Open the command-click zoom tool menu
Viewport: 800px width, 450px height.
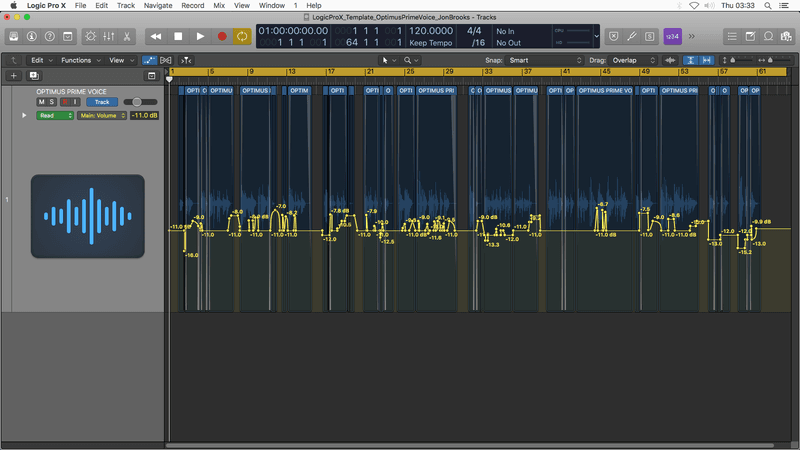tap(411, 60)
